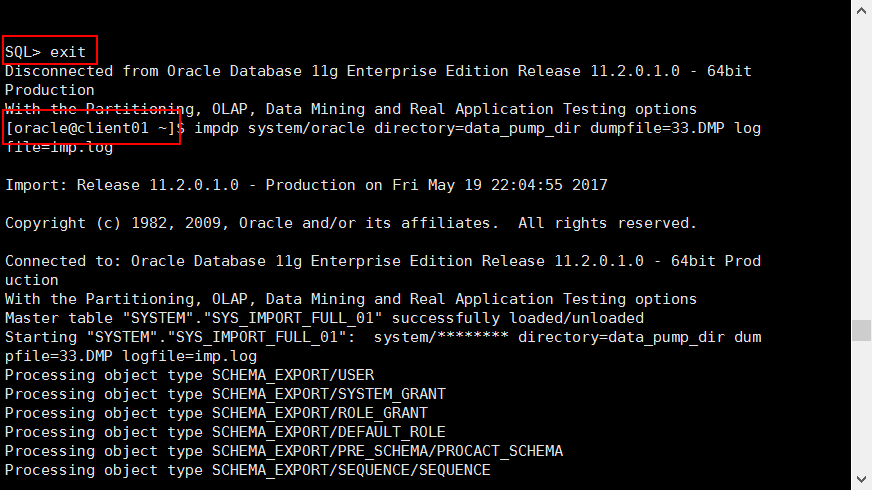Click the 'SCHEMA_EXPORT/ROLE_GRANT' processing line
The image size is (872, 490).
click(x=216, y=413)
